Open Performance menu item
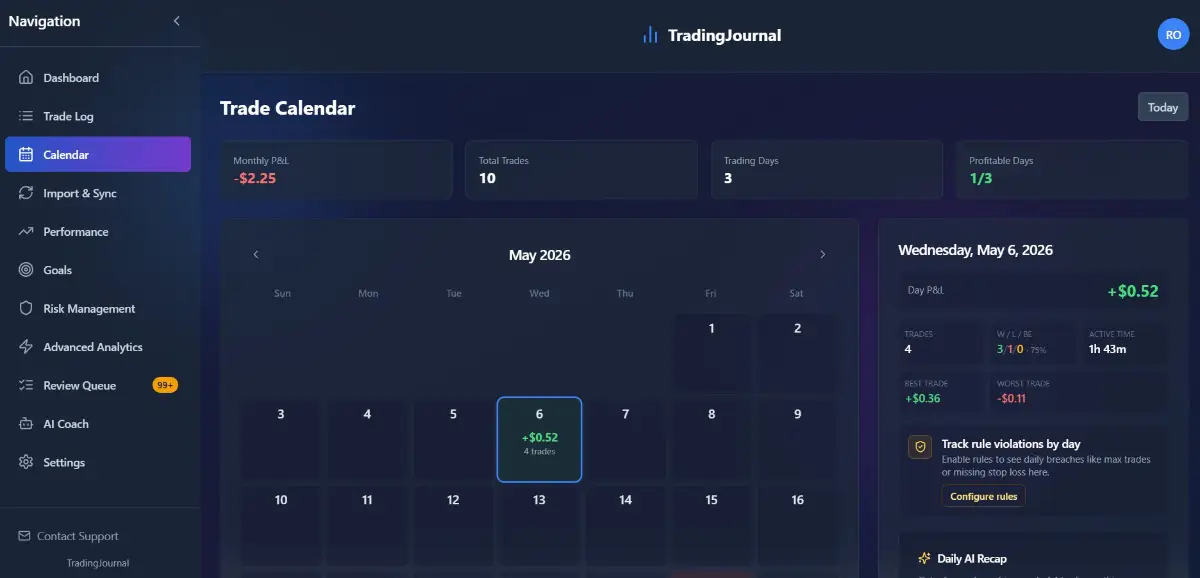Viewport: 1200px width, 578px height. click(98, 232)
